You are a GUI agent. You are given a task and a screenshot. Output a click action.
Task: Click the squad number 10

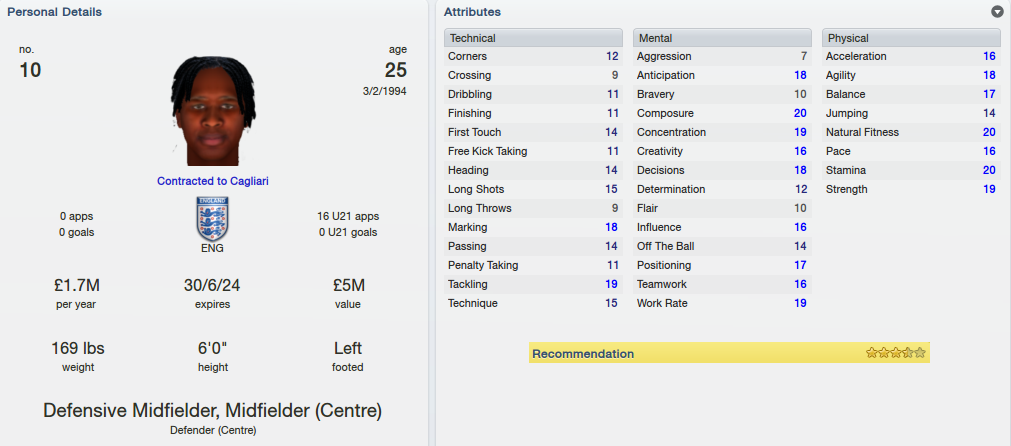coord(30,70)
